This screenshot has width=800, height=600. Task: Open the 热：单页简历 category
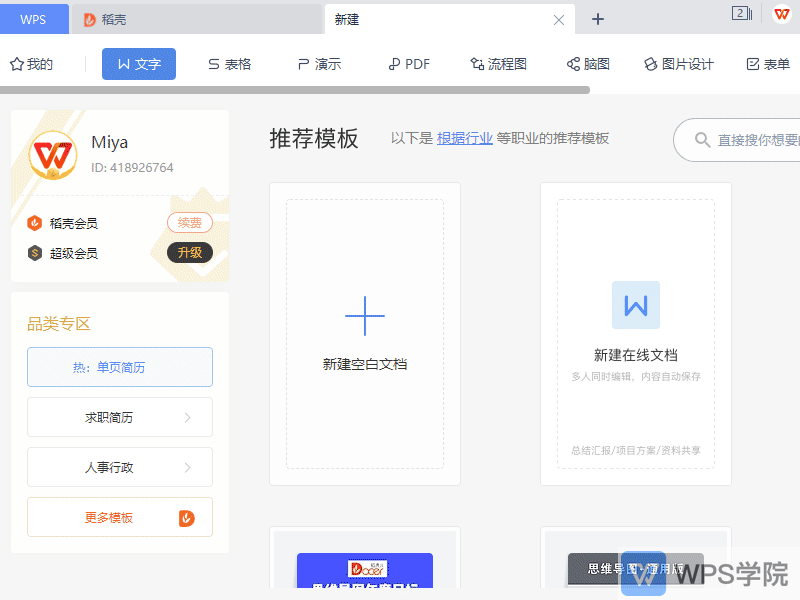click(120, 367)
